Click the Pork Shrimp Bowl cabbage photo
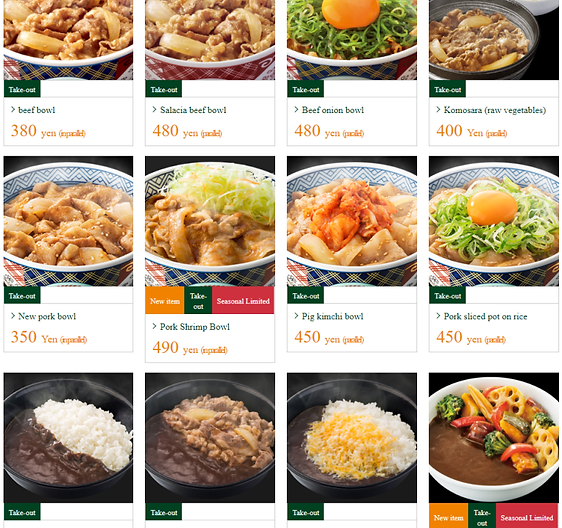The width and height of the screenshot is (562, 528). click(x=210, y=221)
